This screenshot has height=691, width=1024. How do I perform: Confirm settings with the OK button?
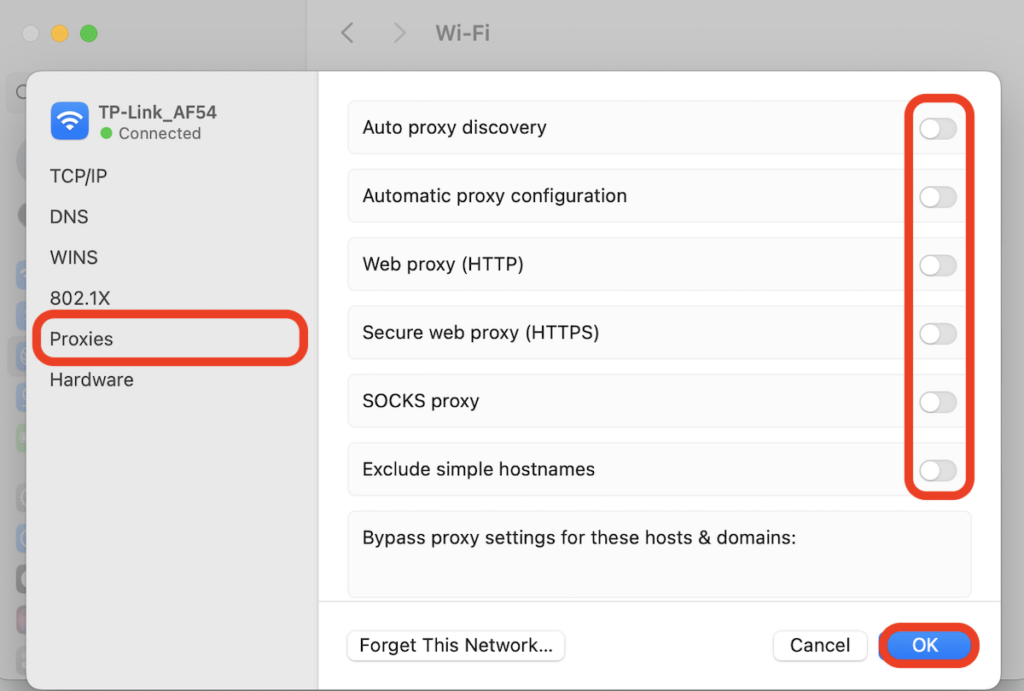click(x=926, y=645)
